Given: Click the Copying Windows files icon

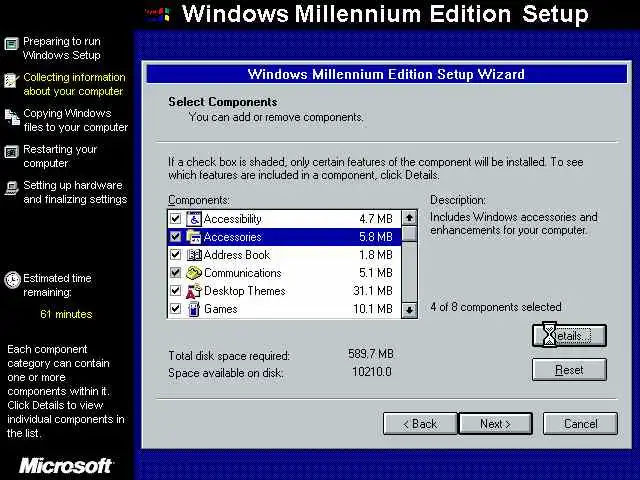Looking at the screenshot, I should click(x=12, y=117).
